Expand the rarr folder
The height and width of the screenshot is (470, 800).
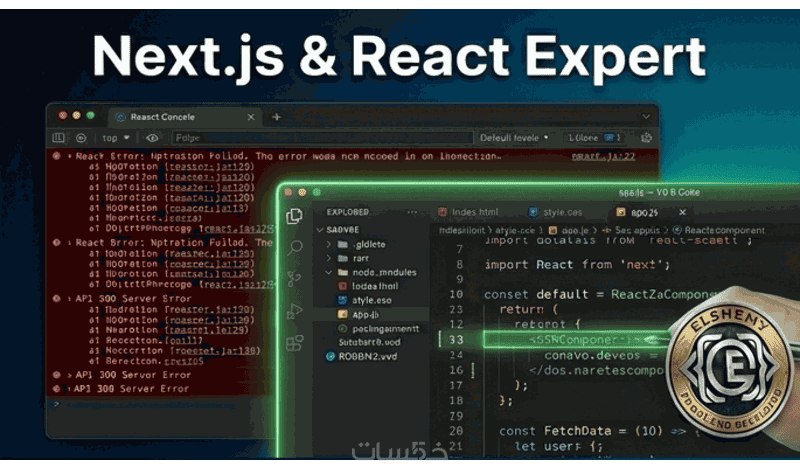tap(329, 258)
